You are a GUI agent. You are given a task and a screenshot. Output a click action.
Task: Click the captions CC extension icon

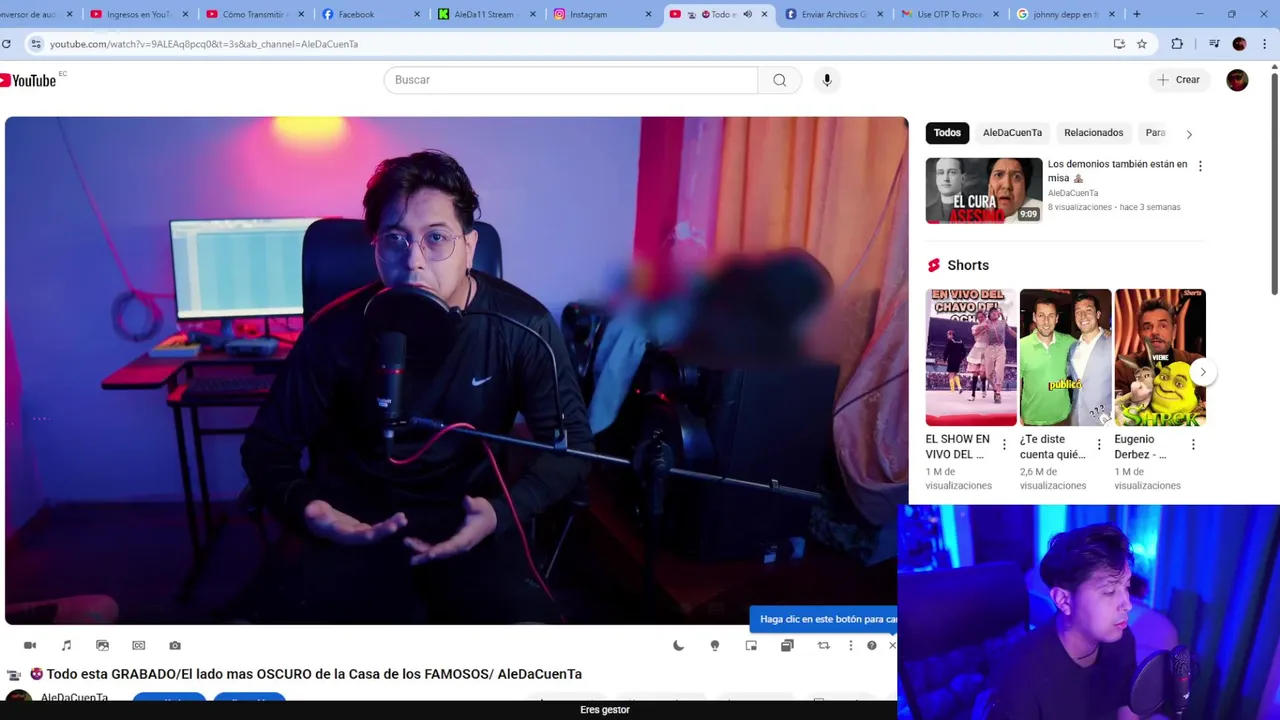tap(139, 646)
